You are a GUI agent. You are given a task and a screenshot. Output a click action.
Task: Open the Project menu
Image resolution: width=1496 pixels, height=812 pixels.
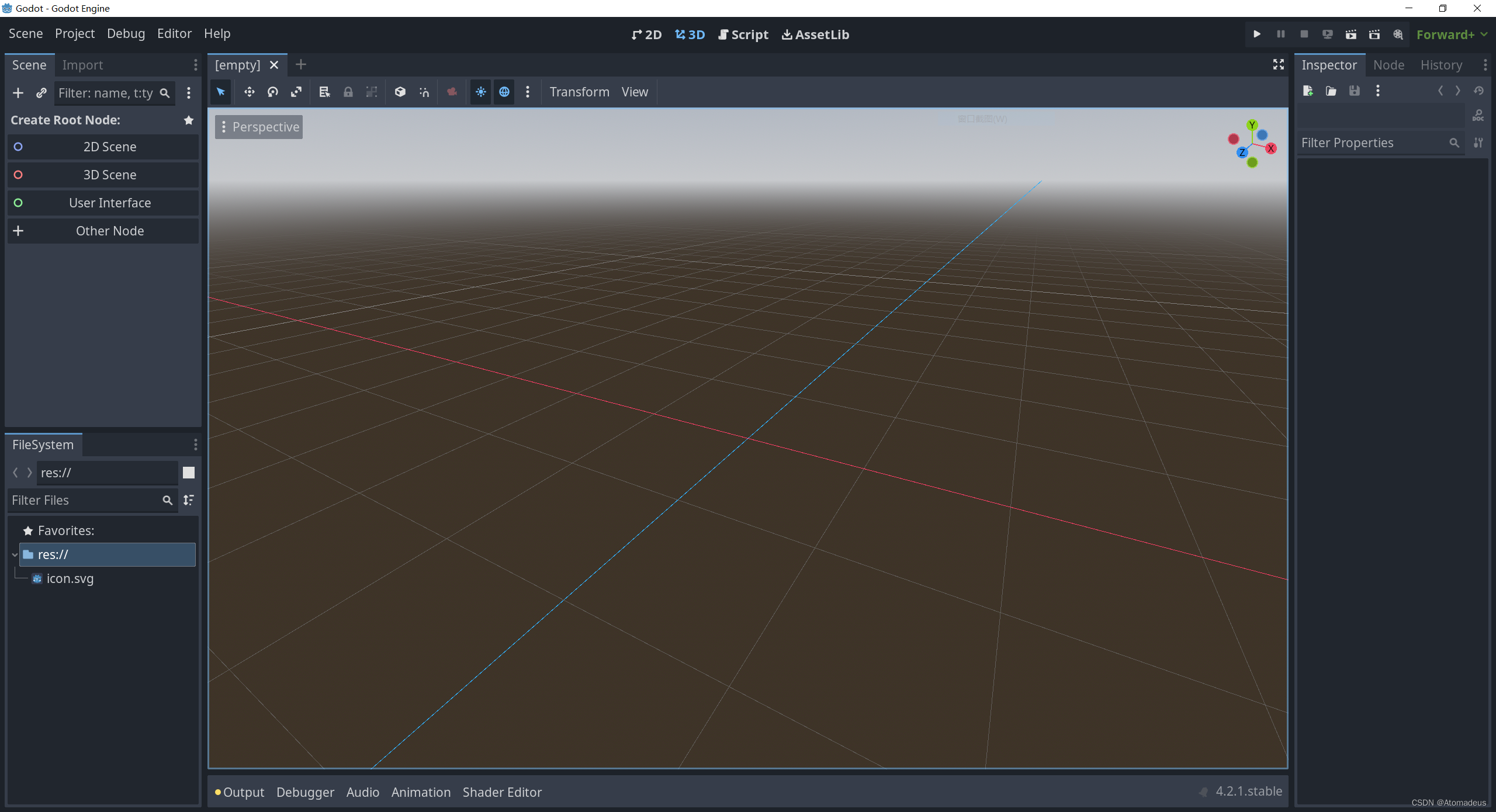click(74, 34)
